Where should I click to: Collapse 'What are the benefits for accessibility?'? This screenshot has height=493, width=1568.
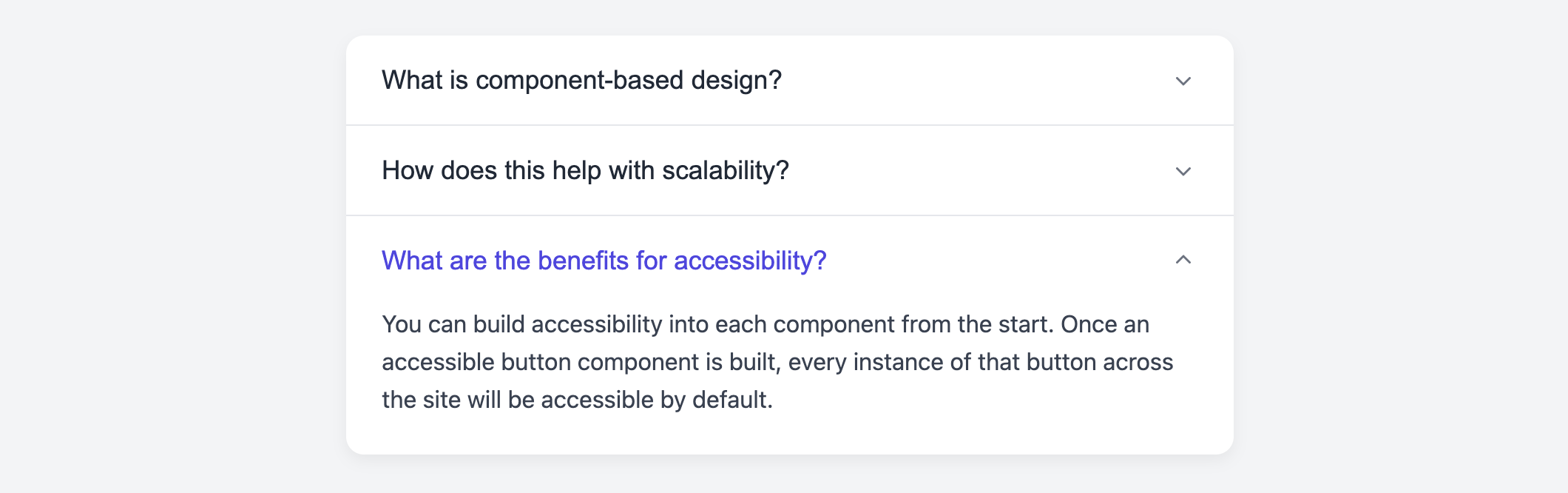click(790, 261)
